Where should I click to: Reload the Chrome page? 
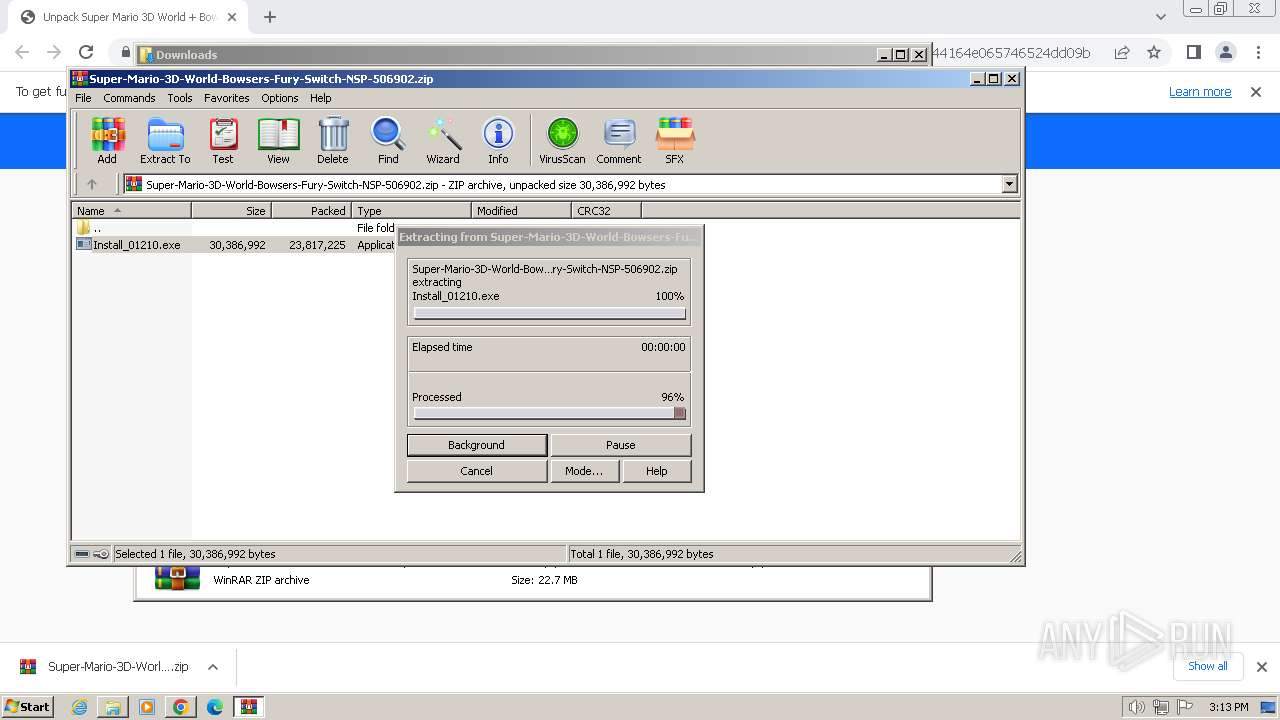point(86,52)
